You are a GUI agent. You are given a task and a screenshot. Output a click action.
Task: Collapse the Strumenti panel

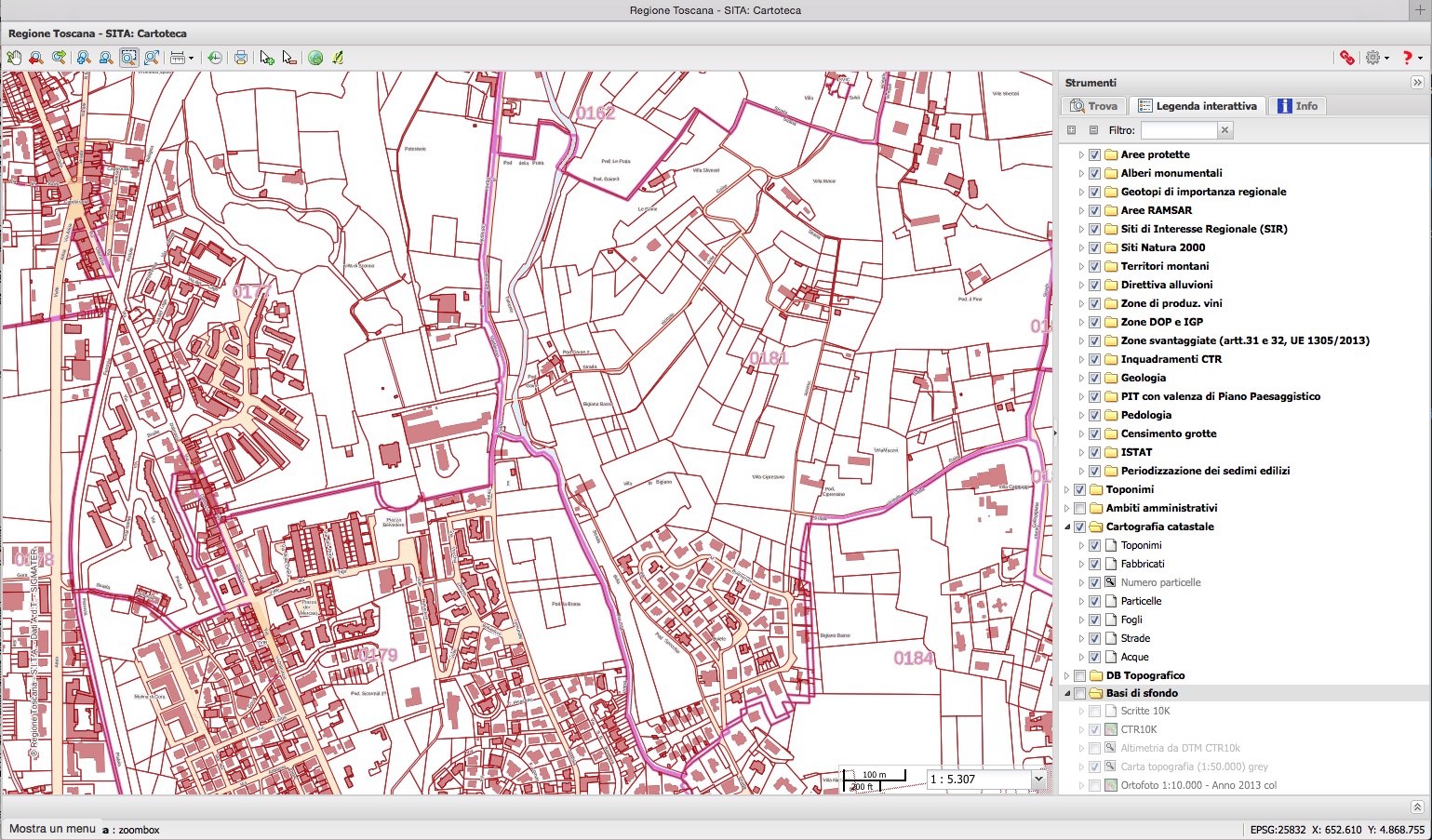click(x=1417, y=83)
